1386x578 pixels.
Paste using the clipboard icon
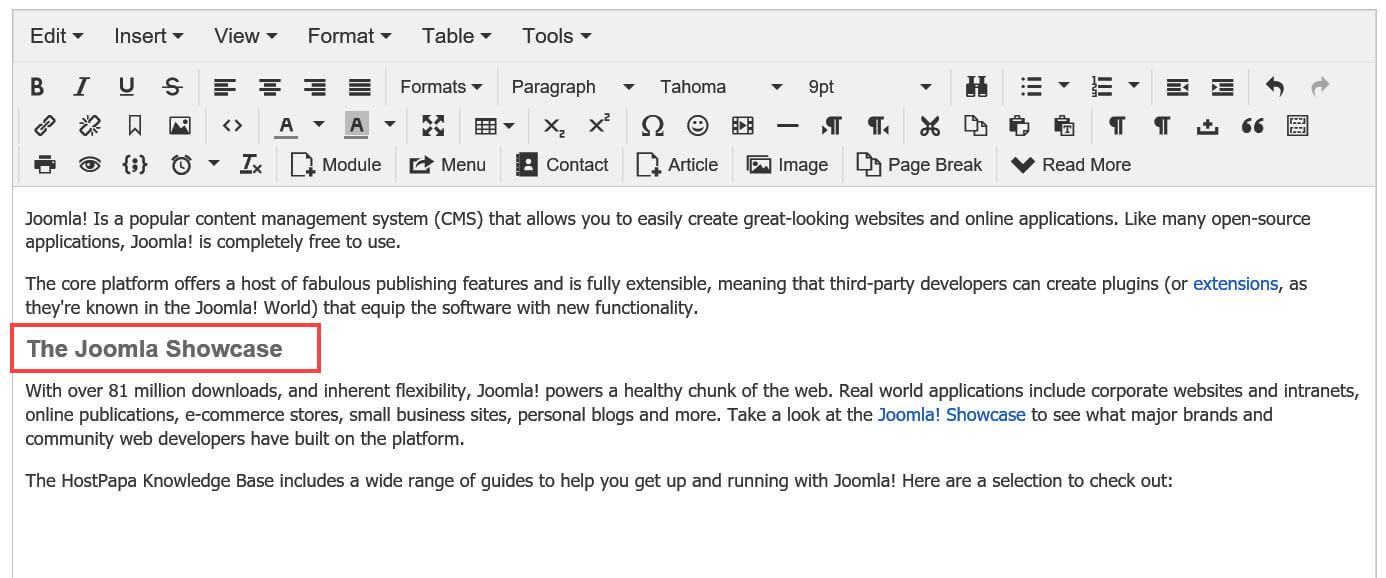pos(1019,126)
